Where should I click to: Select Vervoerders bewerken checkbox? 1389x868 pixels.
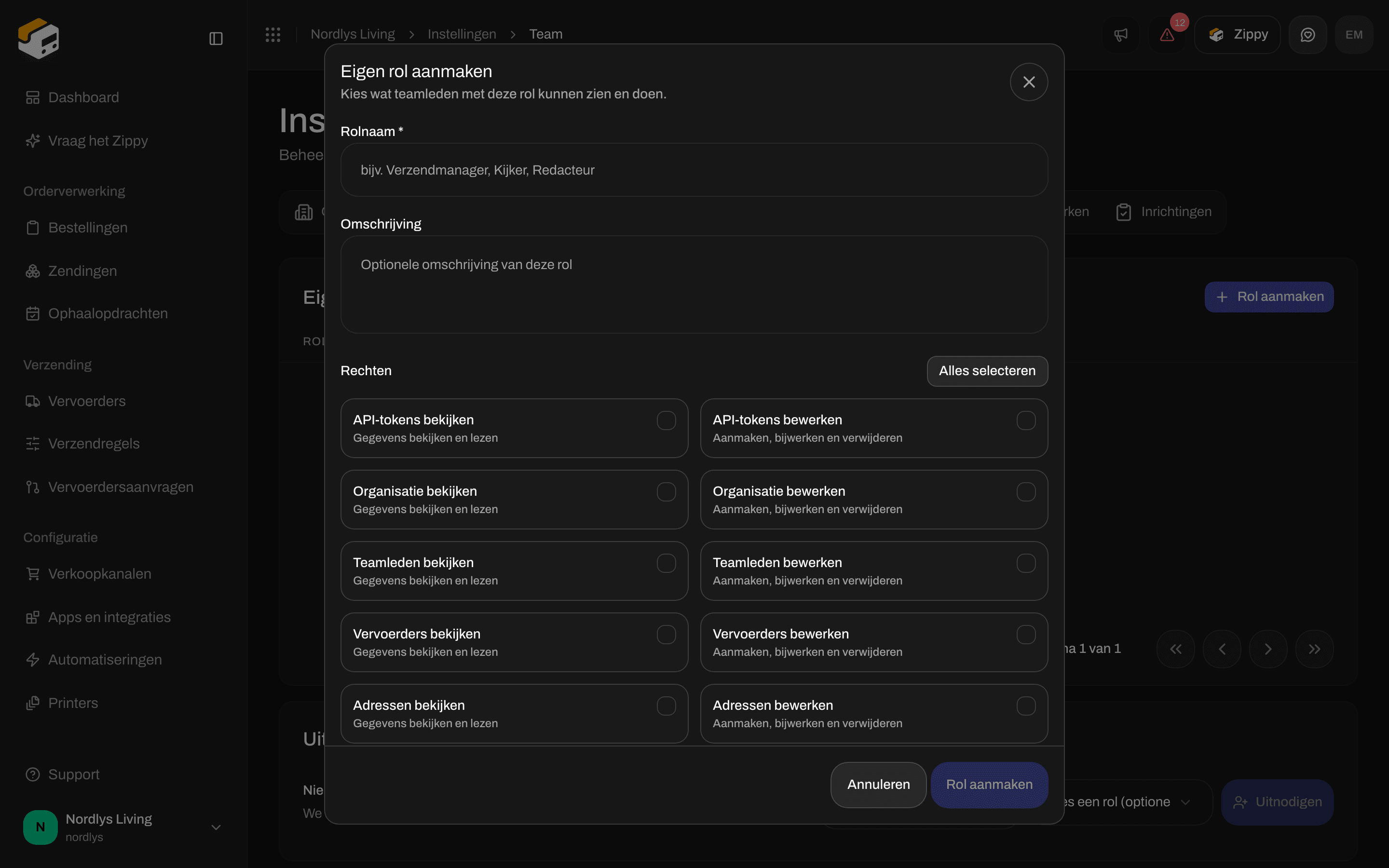pos(1026,635)
